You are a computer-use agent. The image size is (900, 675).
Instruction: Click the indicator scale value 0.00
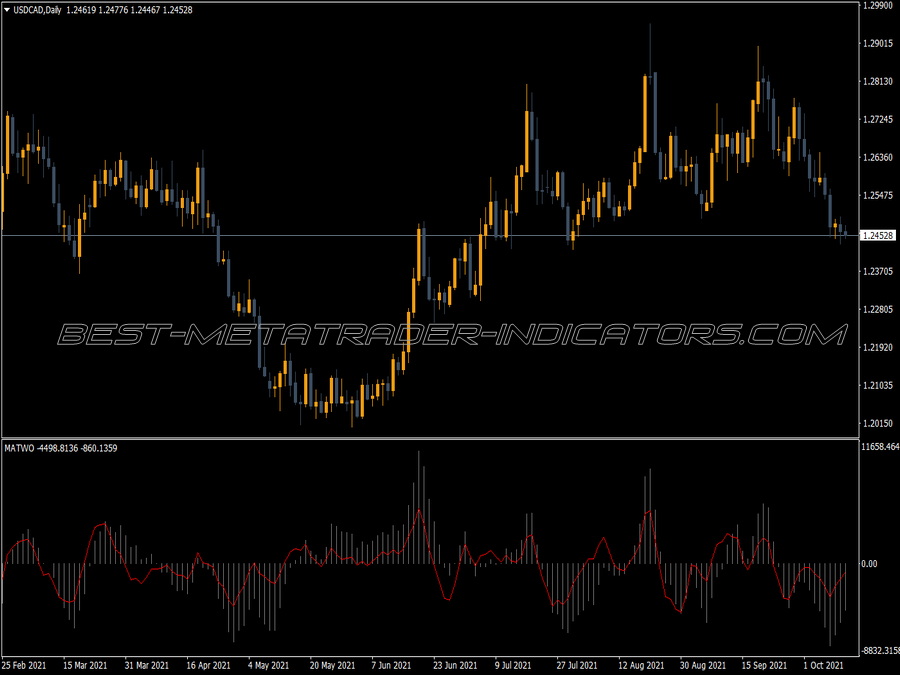tap(870, 564)
